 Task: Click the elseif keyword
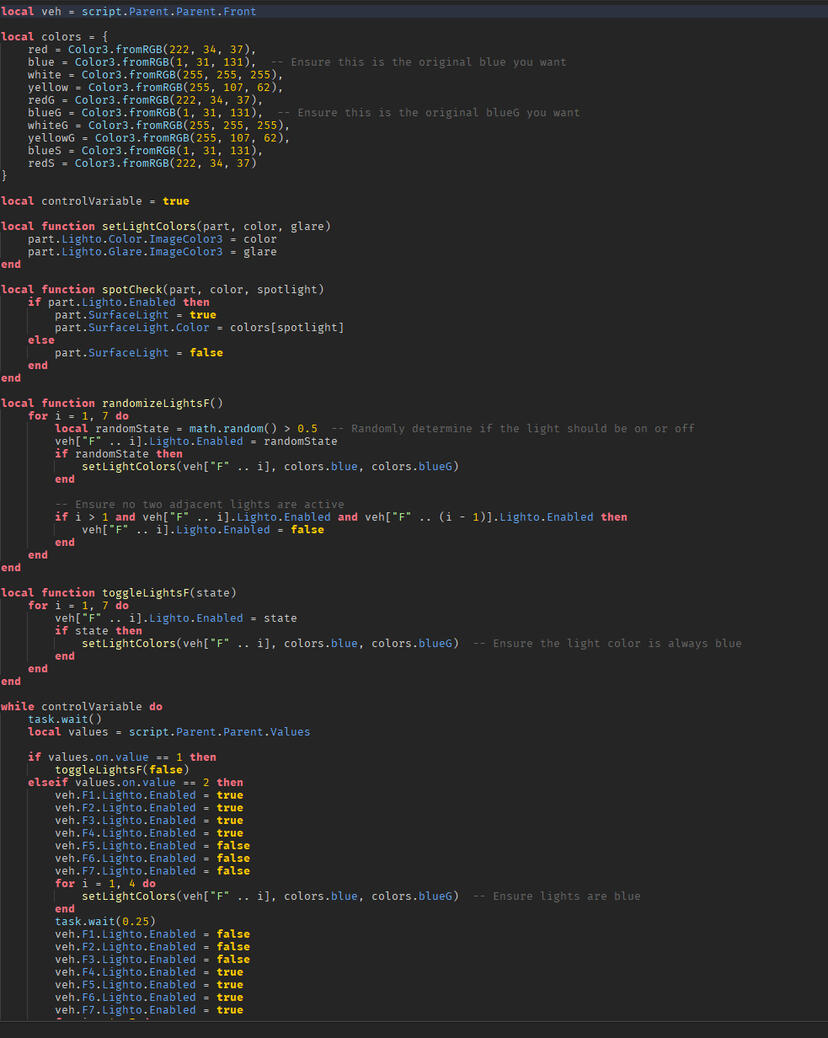tap(47, 782)
